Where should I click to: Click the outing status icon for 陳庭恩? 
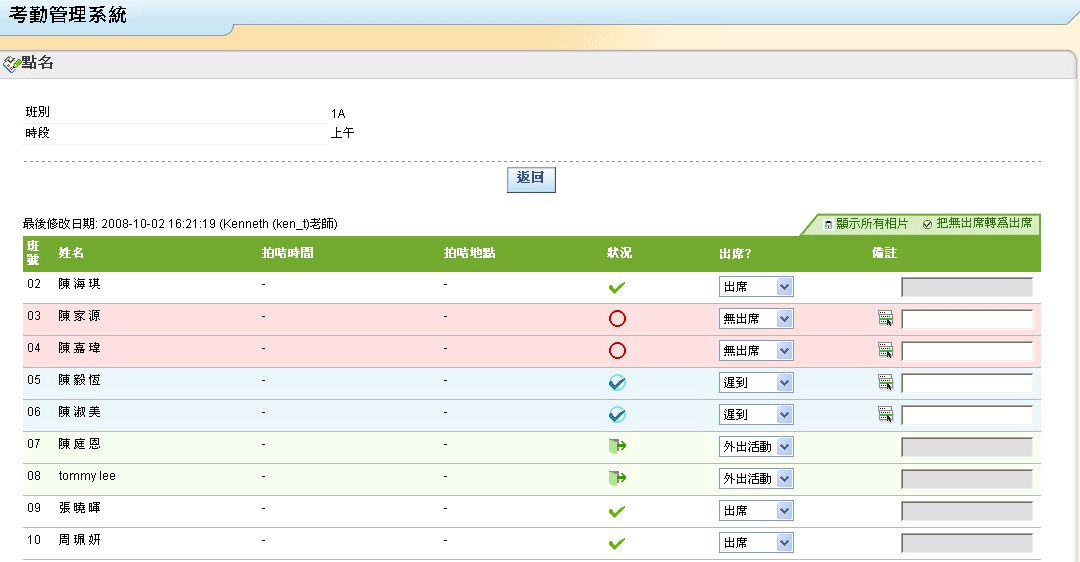tap(617, 447)
